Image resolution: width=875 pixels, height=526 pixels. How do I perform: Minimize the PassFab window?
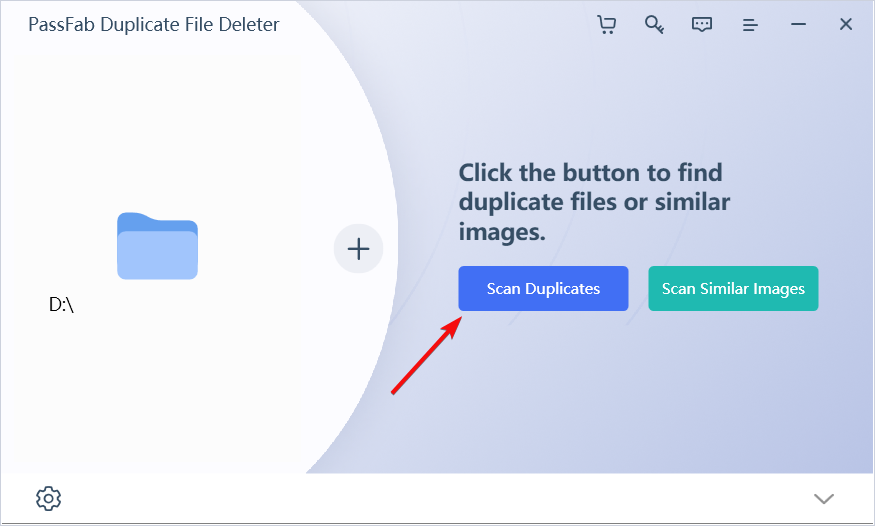click(x=799, y=24)
